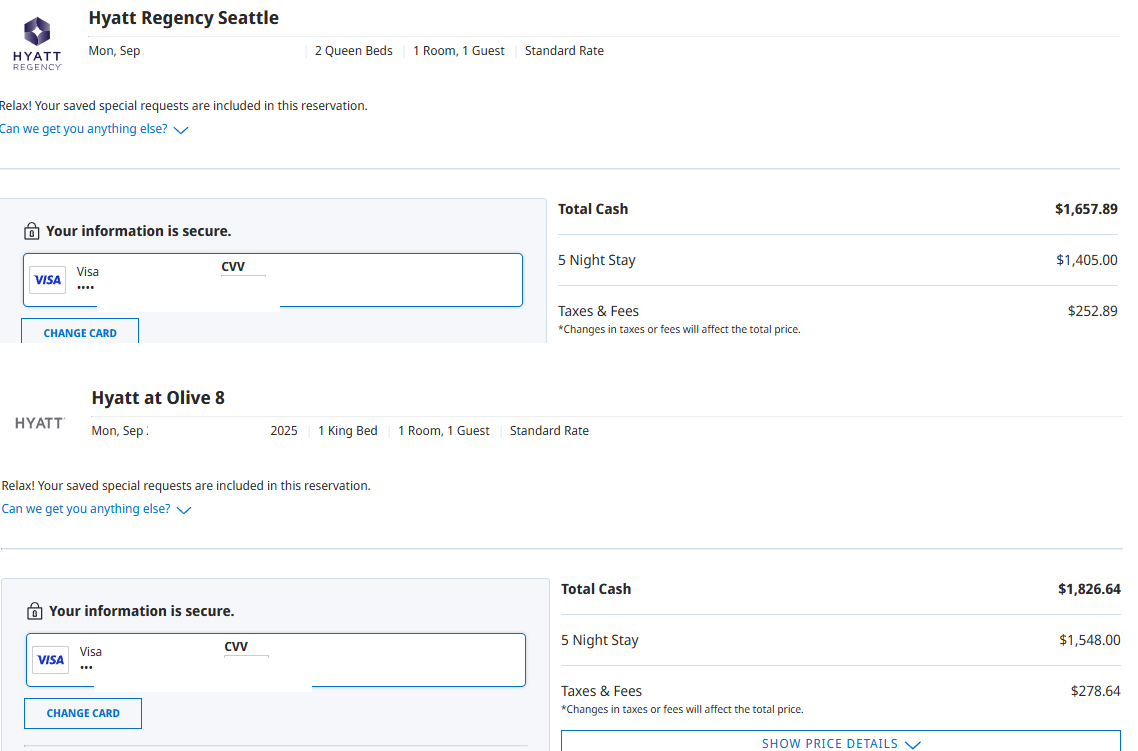Click Standard Rate for Hyatt Regency Seattle
This screenshot has width=1138, height=751.
(564, 51)
